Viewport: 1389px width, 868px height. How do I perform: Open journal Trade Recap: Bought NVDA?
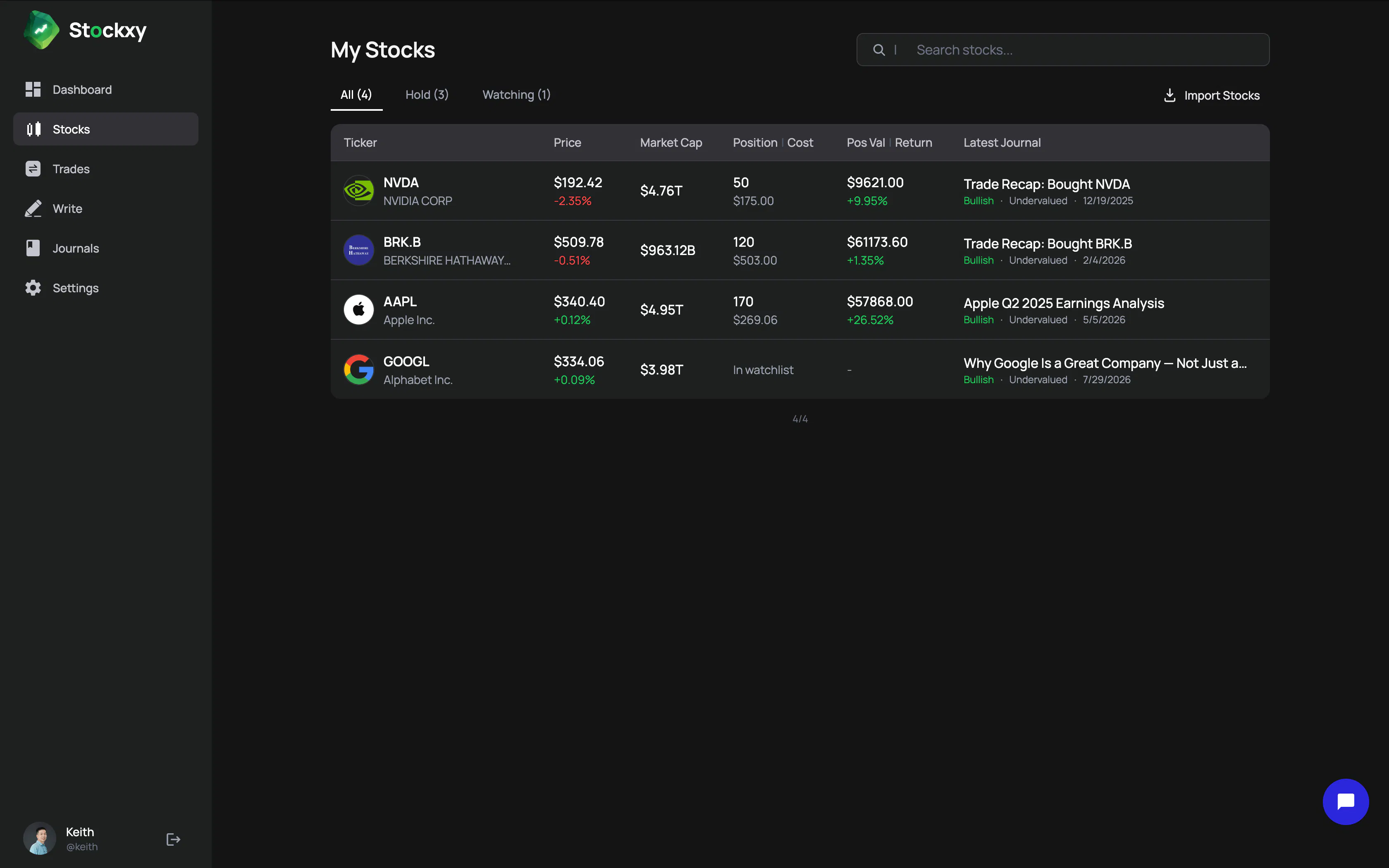[1046, 184]
